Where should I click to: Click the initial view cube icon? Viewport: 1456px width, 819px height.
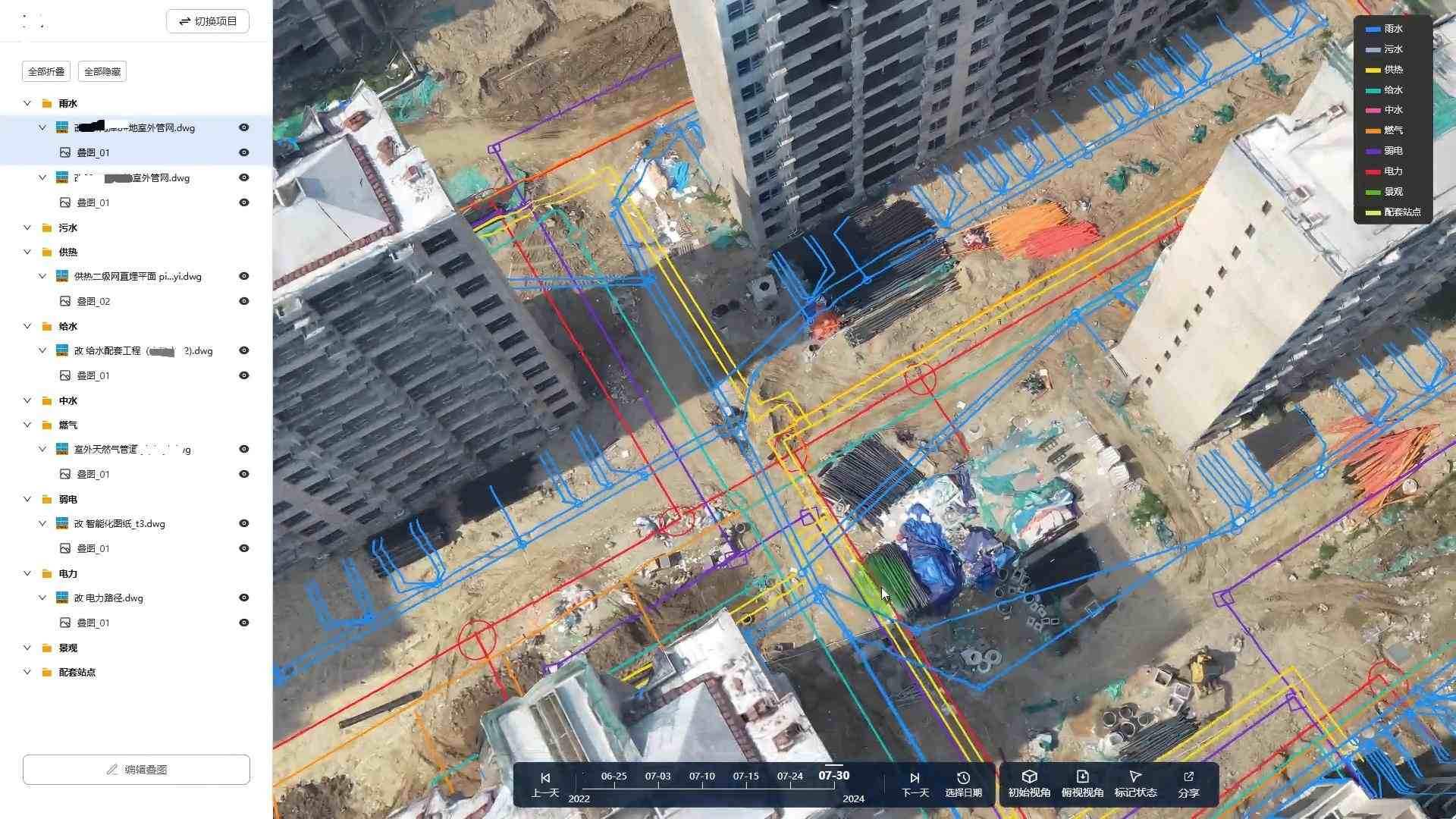1029,777
